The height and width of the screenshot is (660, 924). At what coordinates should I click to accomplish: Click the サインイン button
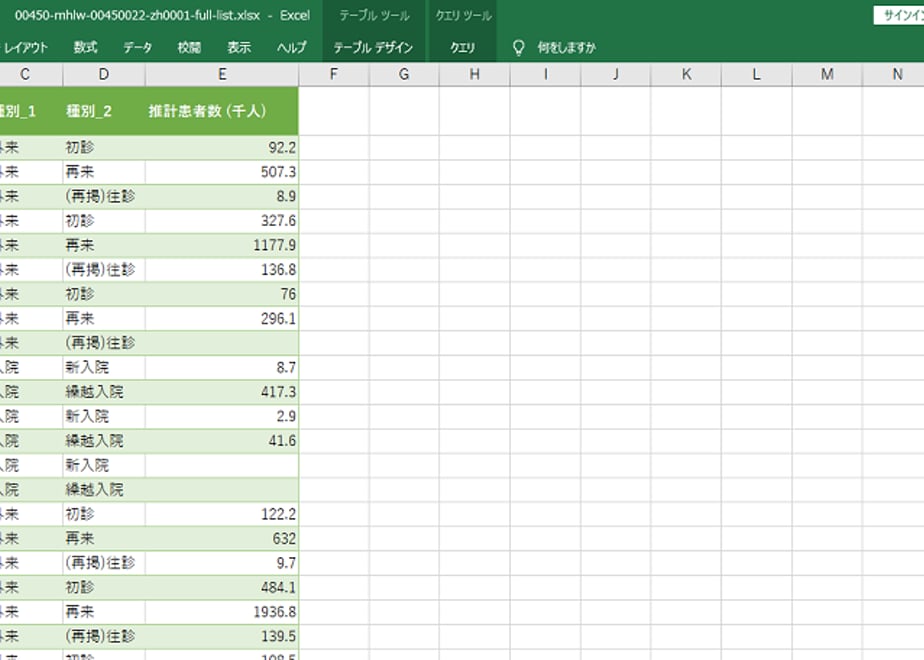pyautogui.click(x=899, y=16)
